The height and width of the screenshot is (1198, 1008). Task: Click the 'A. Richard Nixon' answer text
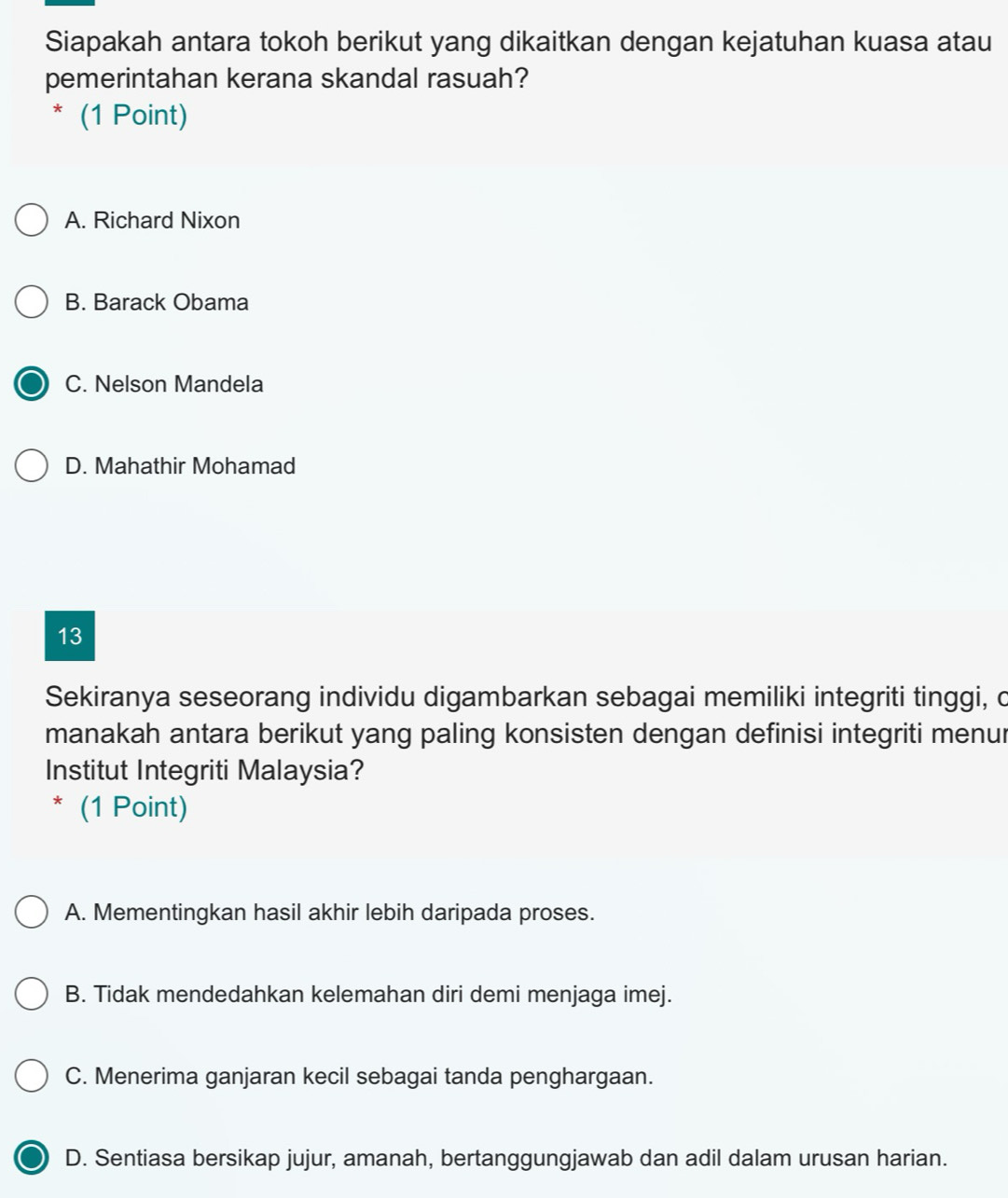click(x=153, y=221)
